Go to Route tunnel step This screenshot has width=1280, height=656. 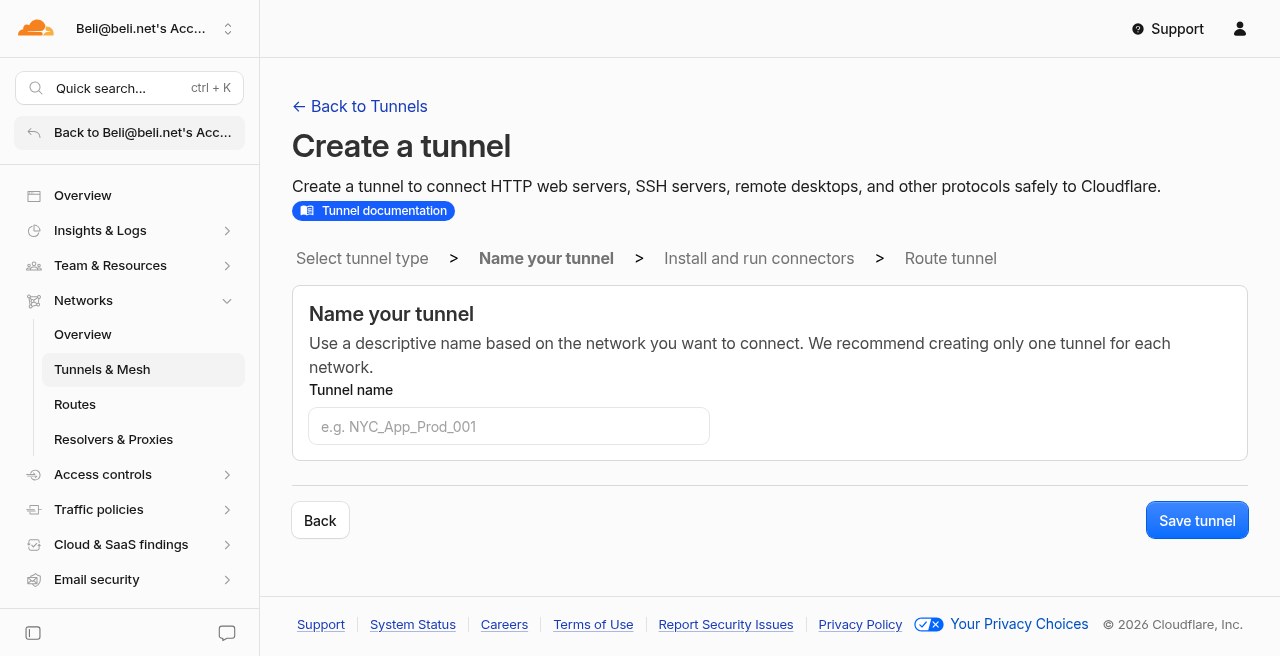click(951, 258)
